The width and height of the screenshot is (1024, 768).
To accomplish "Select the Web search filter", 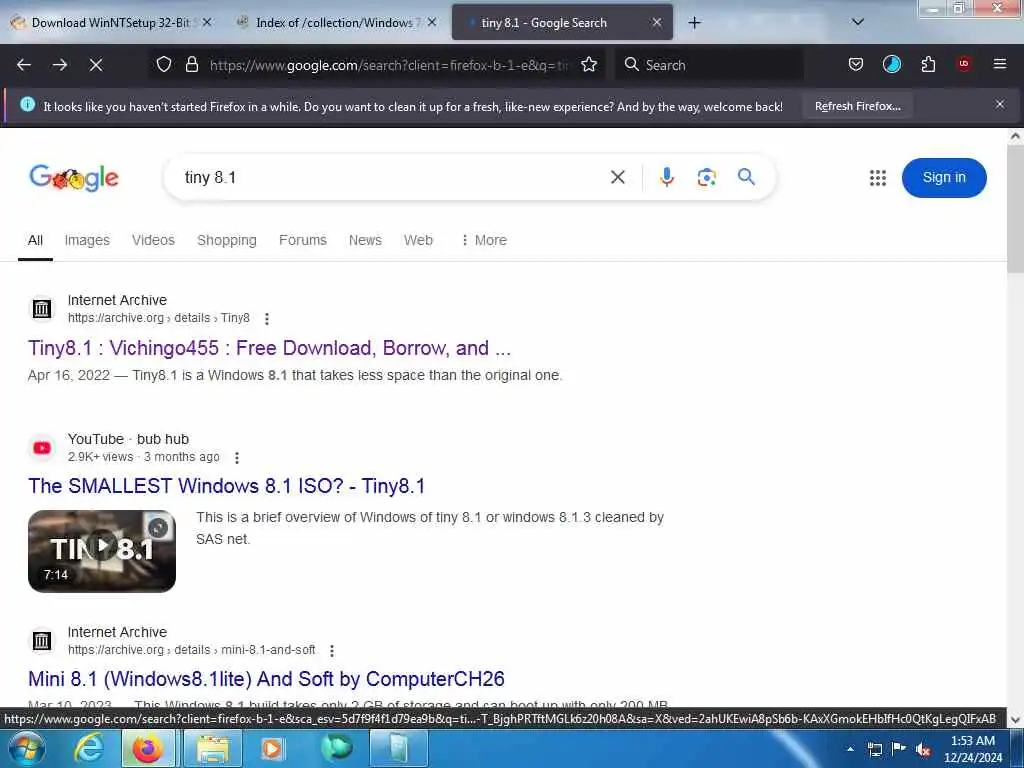I will pyautogui.click(x=418, y=240).
